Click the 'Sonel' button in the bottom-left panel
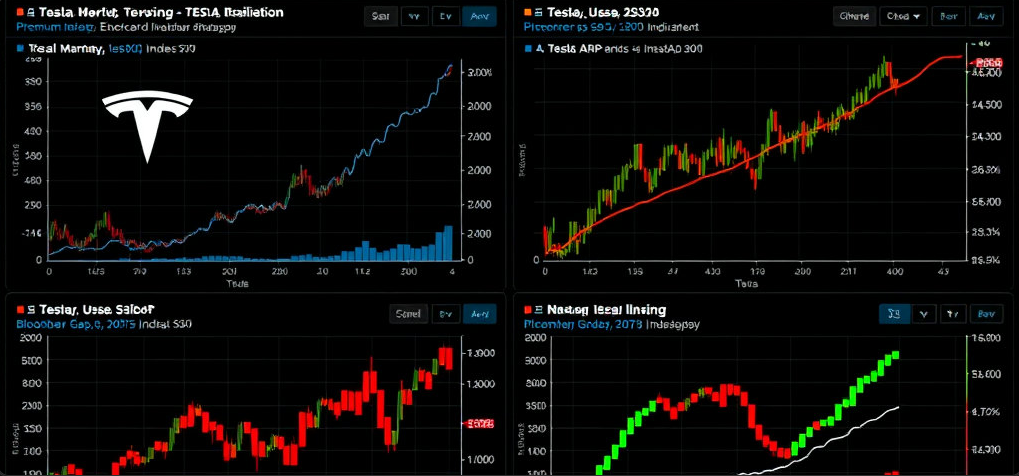This screenshot has height=476, width=1019. pos(408,314)
